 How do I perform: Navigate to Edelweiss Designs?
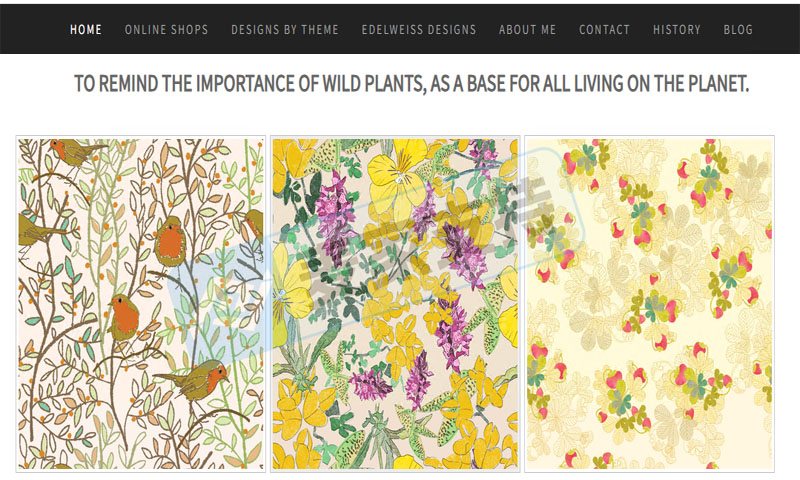pyautogui.click(x=419, y=30)
